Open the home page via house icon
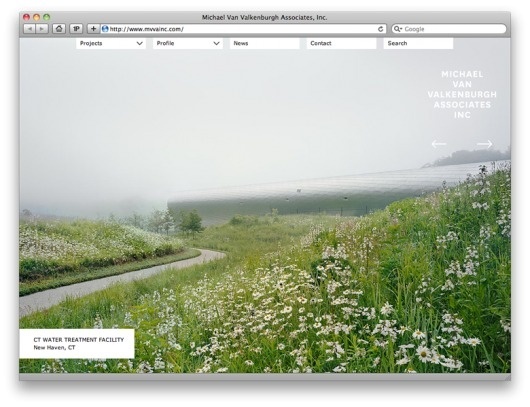This screenshot has width=530, height=407. pos(59,29)
